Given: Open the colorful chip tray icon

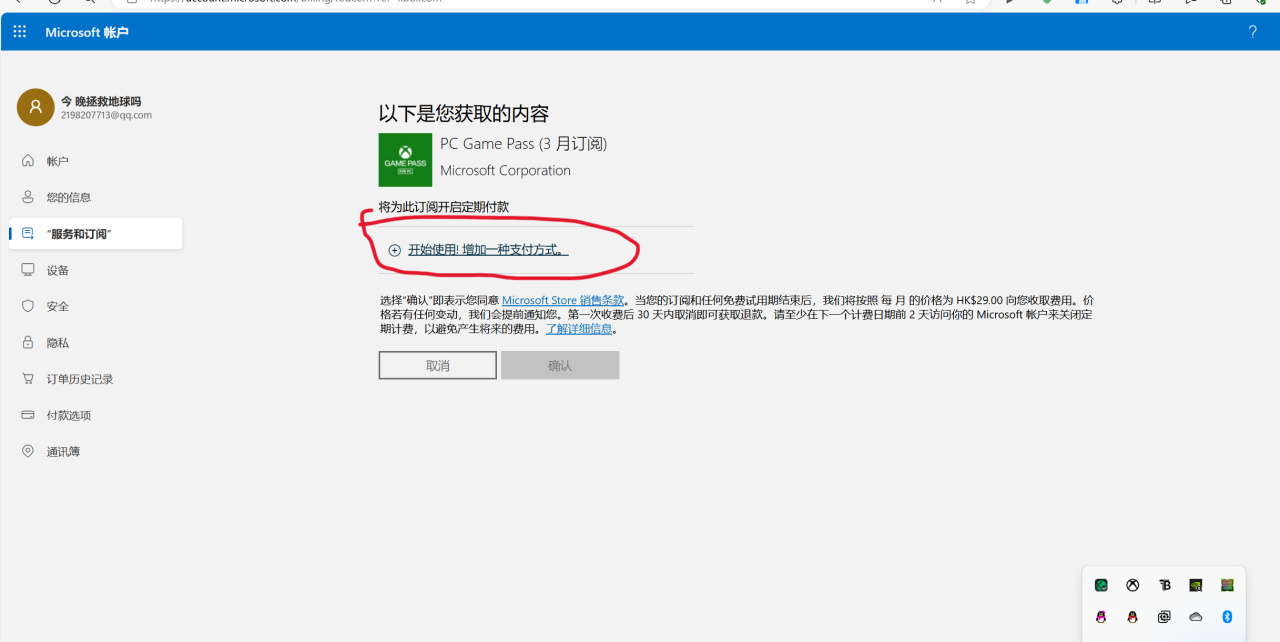Looking at the screenshot, I should click(1227, 585).
